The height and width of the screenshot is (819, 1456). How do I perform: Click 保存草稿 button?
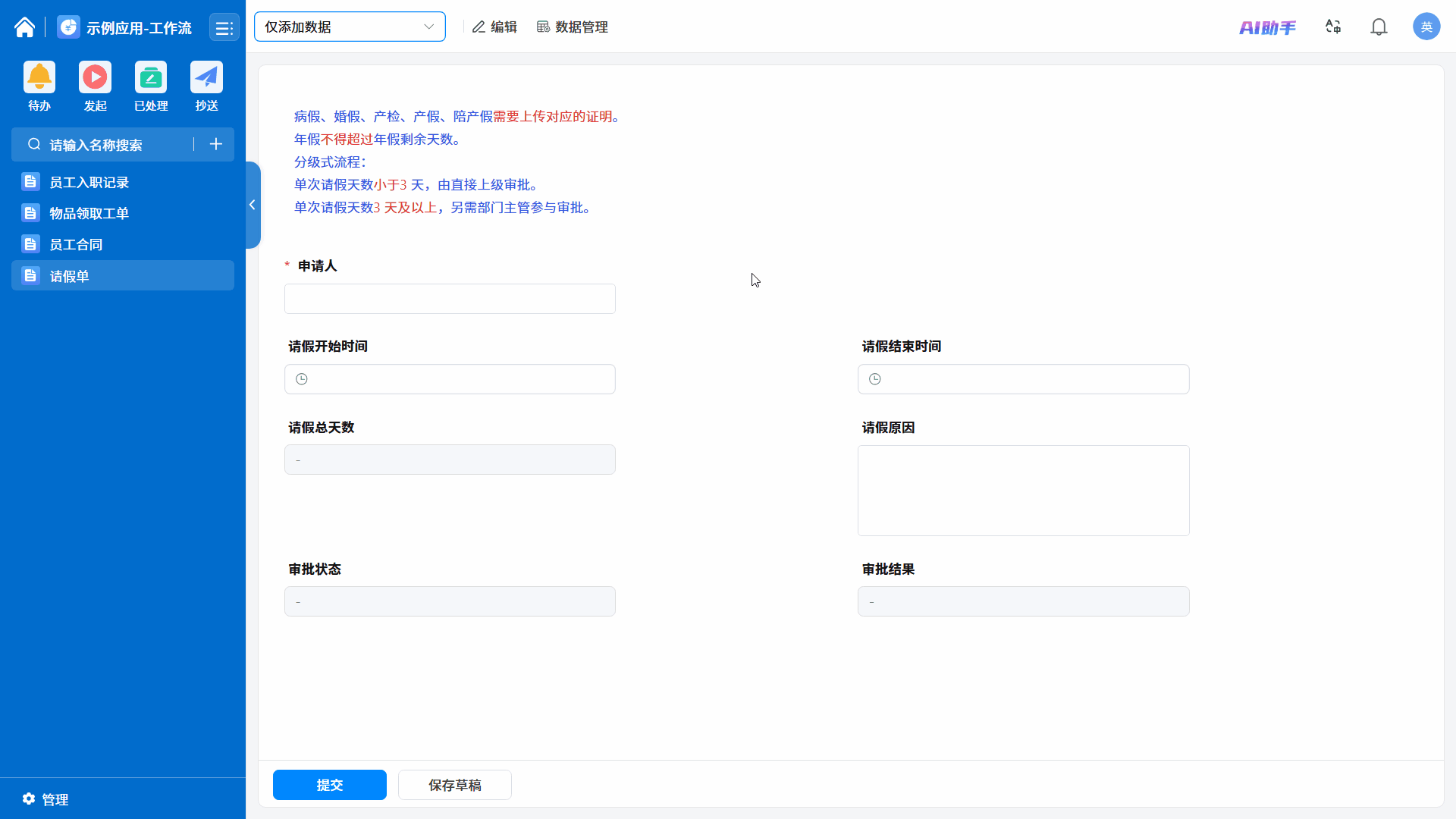click(455, 785)
